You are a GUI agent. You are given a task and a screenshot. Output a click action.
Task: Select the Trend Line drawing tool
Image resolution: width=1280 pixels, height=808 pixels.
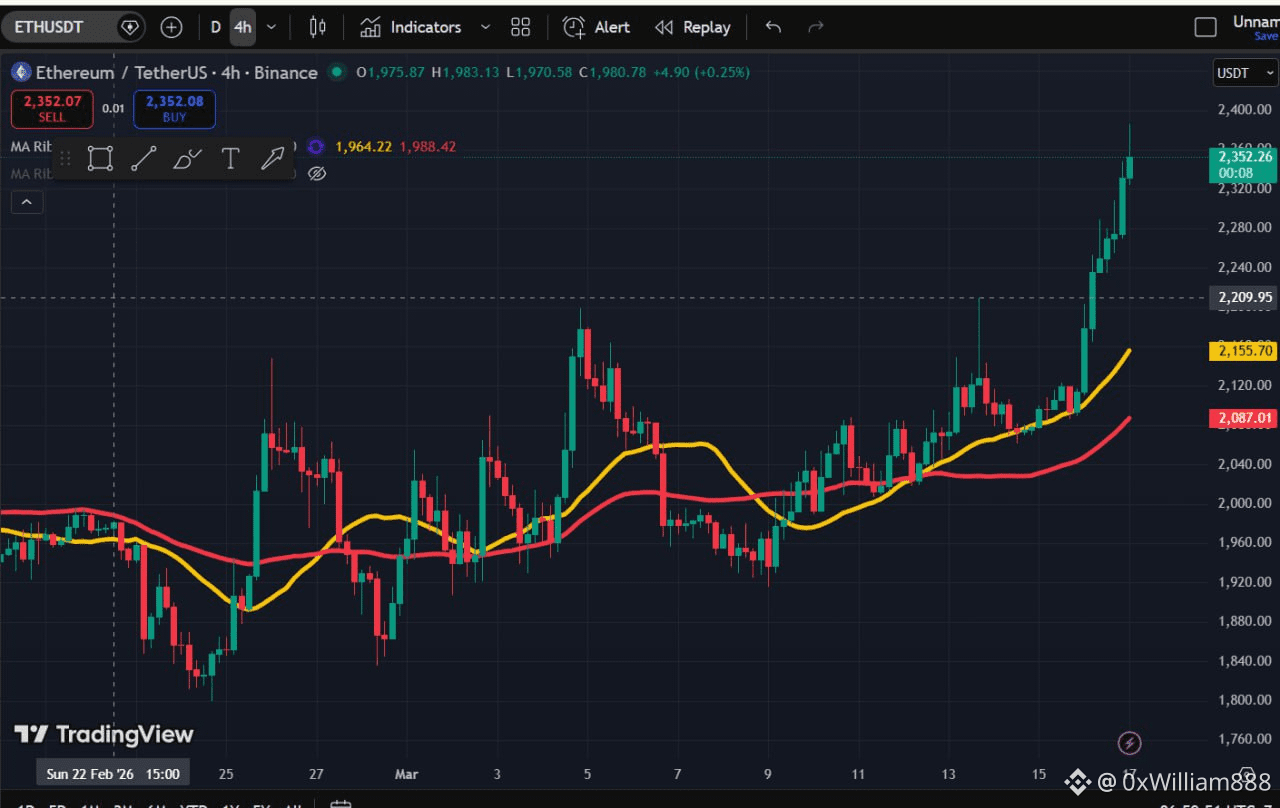point(143,159)
